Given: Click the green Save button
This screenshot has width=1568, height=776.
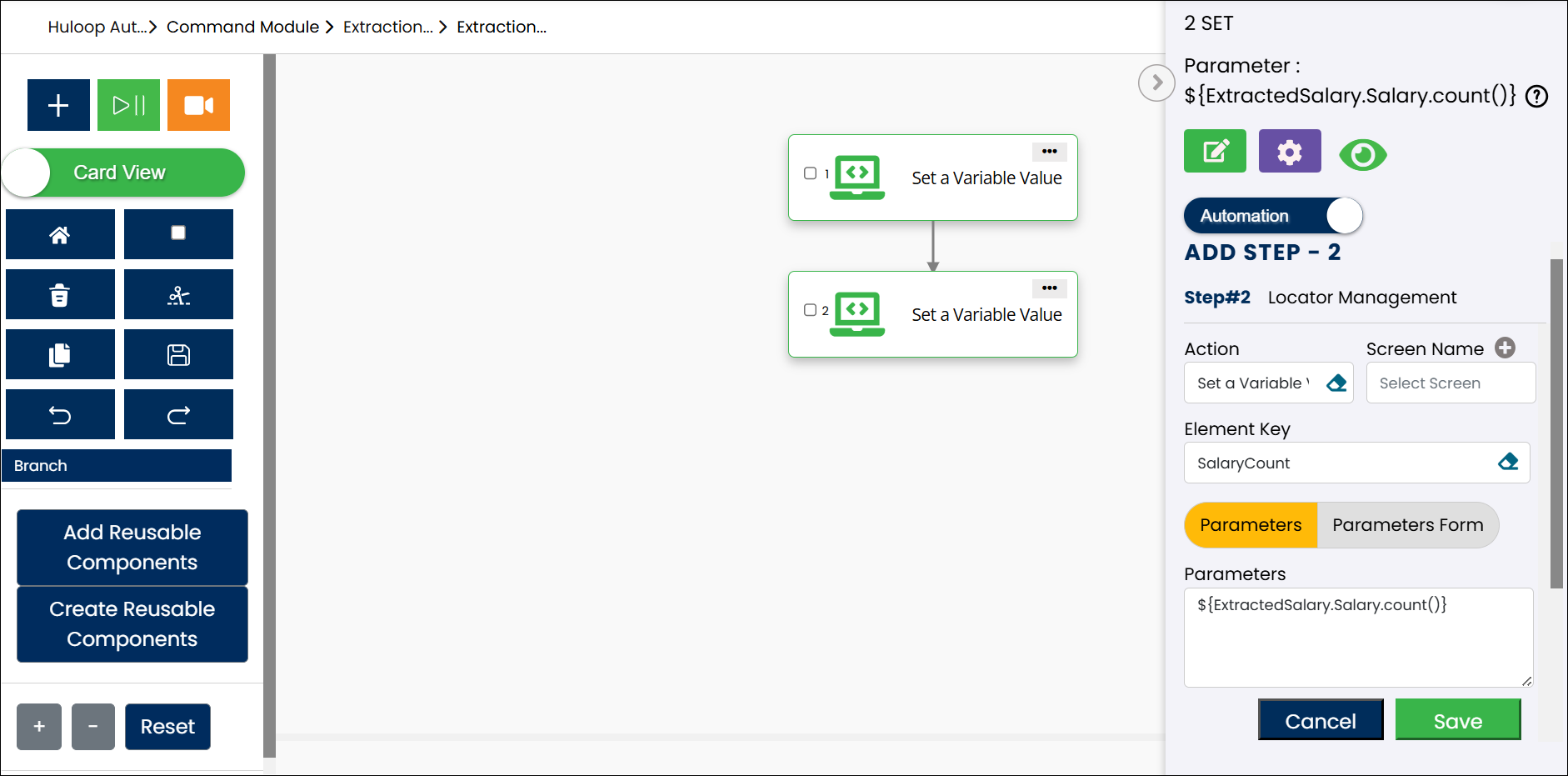Looking at the screenshot, I should 1457,721.
